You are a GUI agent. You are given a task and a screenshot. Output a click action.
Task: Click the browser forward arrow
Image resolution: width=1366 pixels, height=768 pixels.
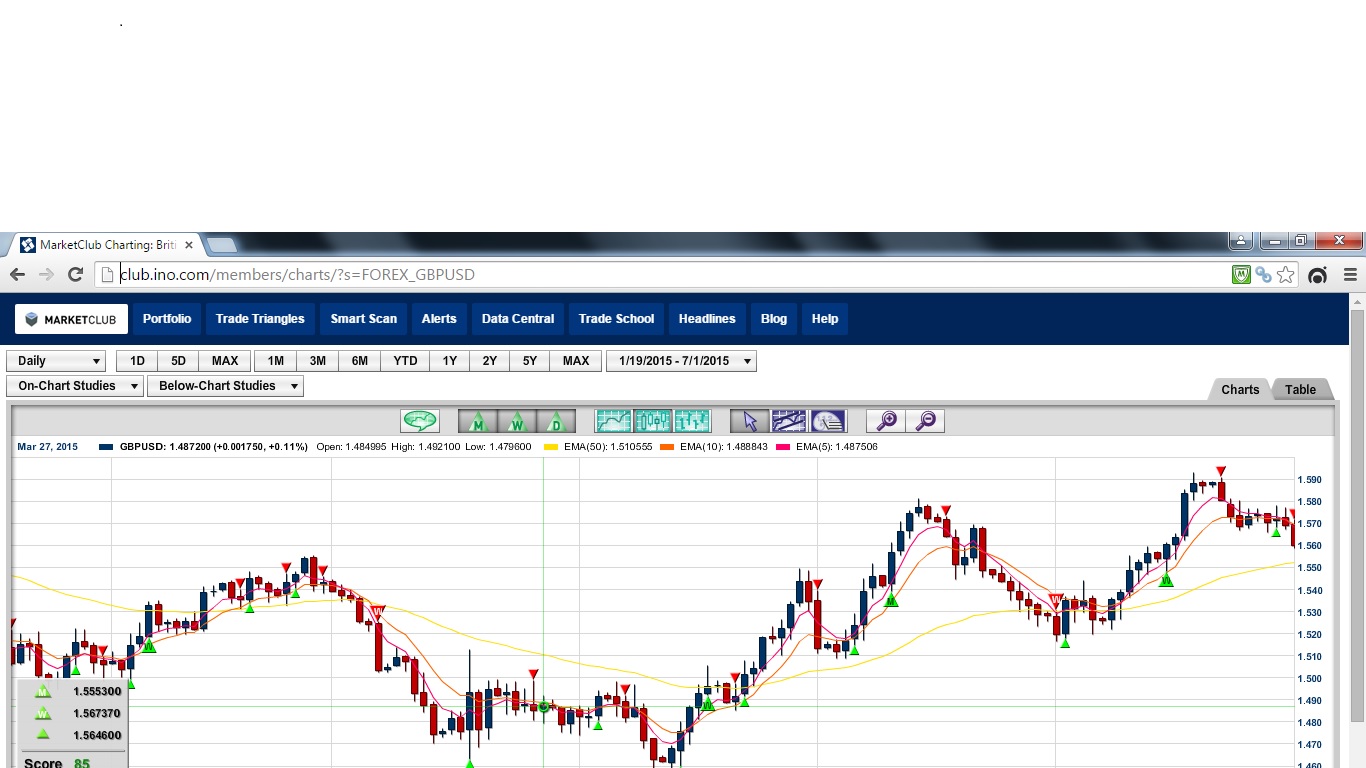(x=46, y=274)
